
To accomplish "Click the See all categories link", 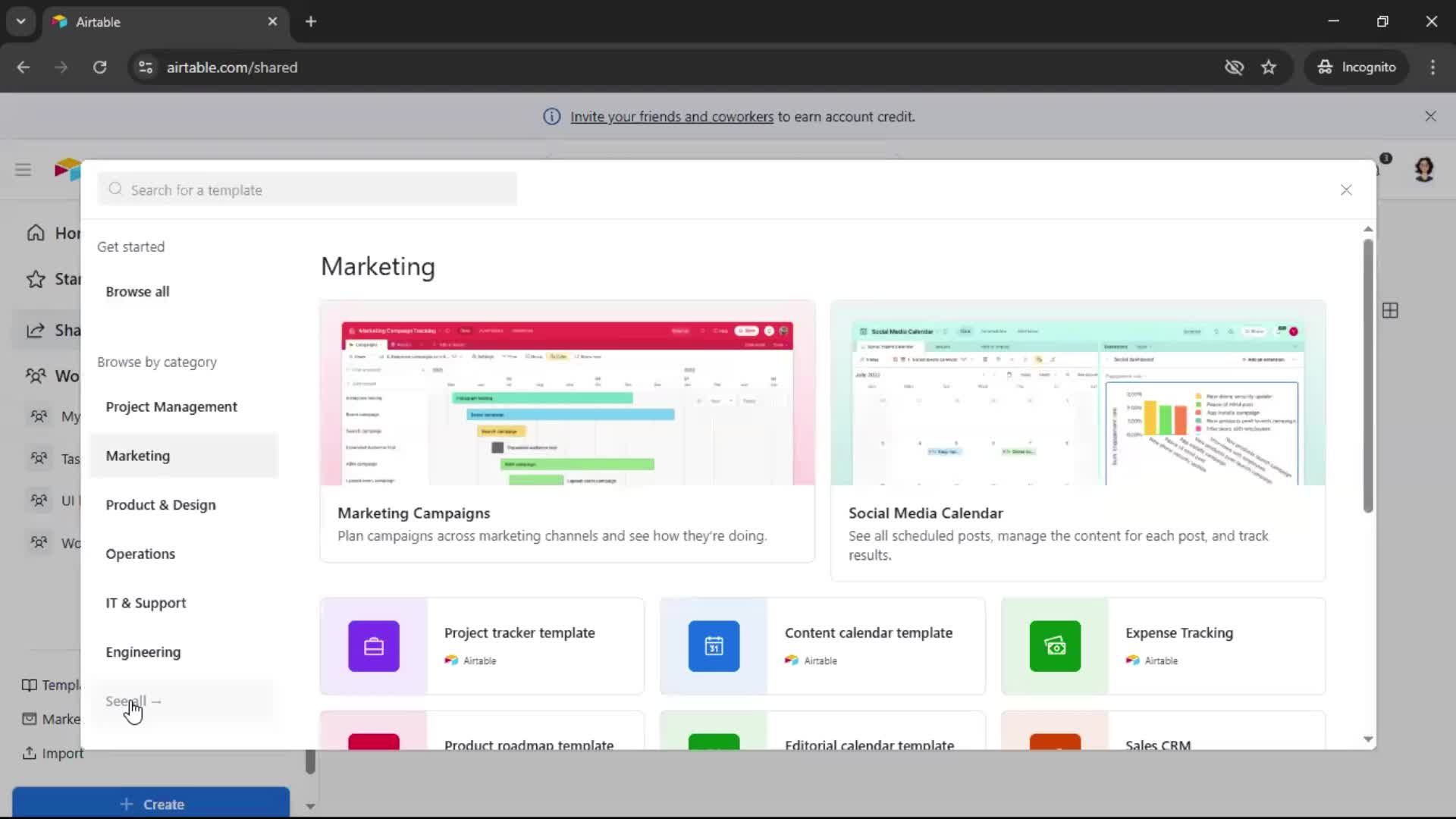I will point(133,701).
